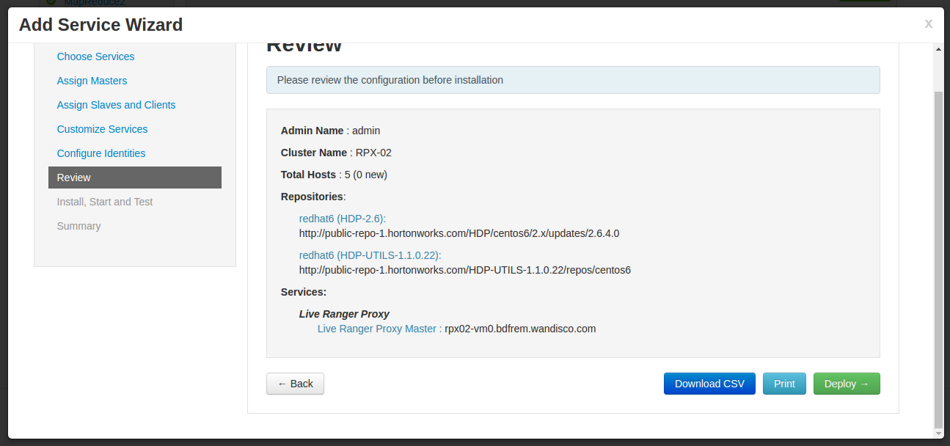Click the Repositories: section label
The image size is (950, 446).
(x=313, y=196)
